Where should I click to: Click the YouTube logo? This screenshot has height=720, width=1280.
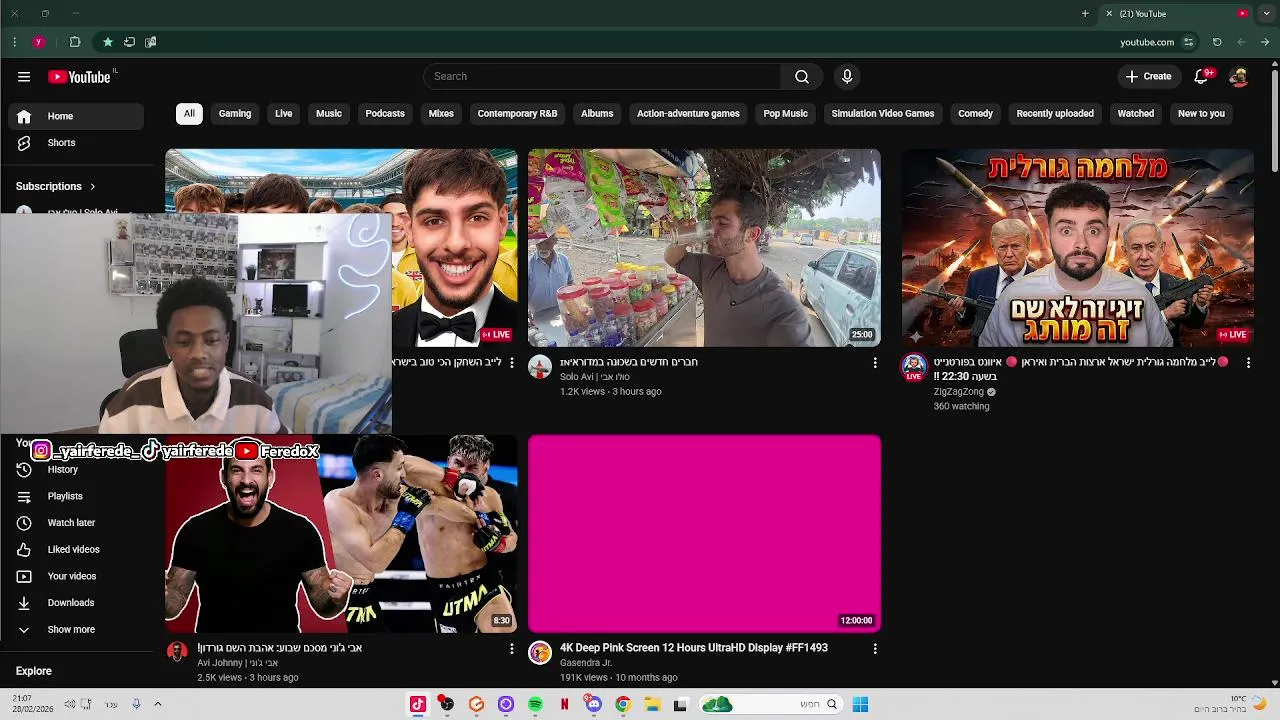(x=79, y=77)
